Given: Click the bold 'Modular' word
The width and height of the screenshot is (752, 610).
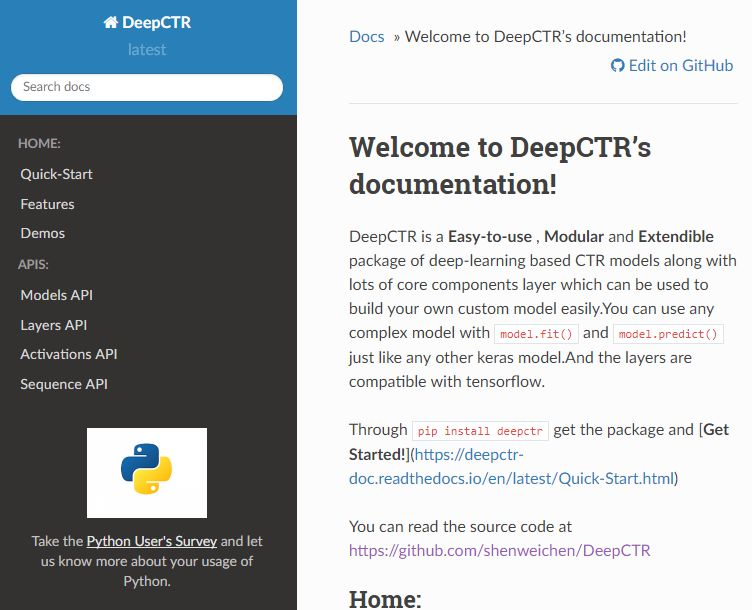Looking at the screenshot, I should 574,237.
